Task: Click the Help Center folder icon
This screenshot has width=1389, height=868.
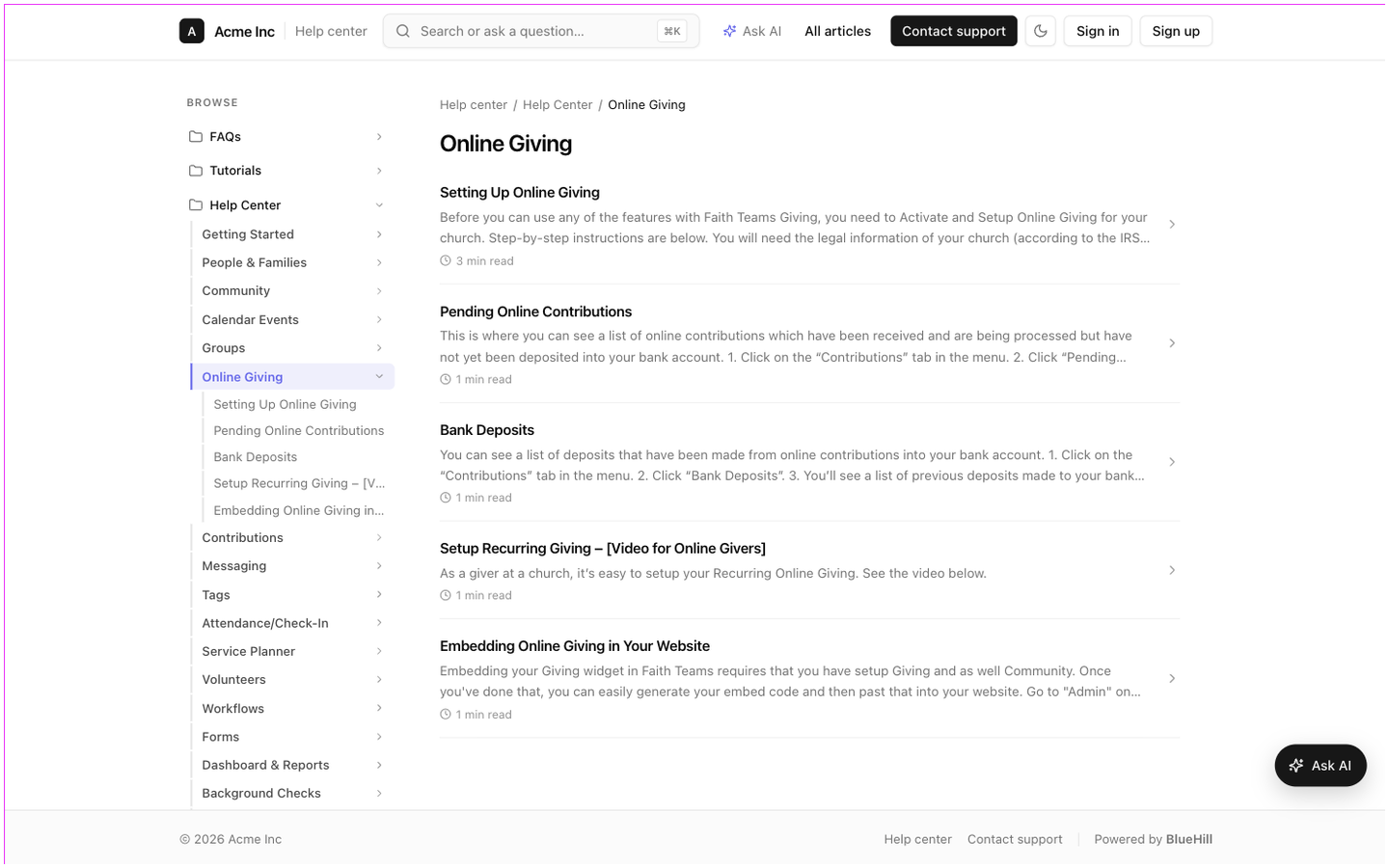Action: coord(196,204)
